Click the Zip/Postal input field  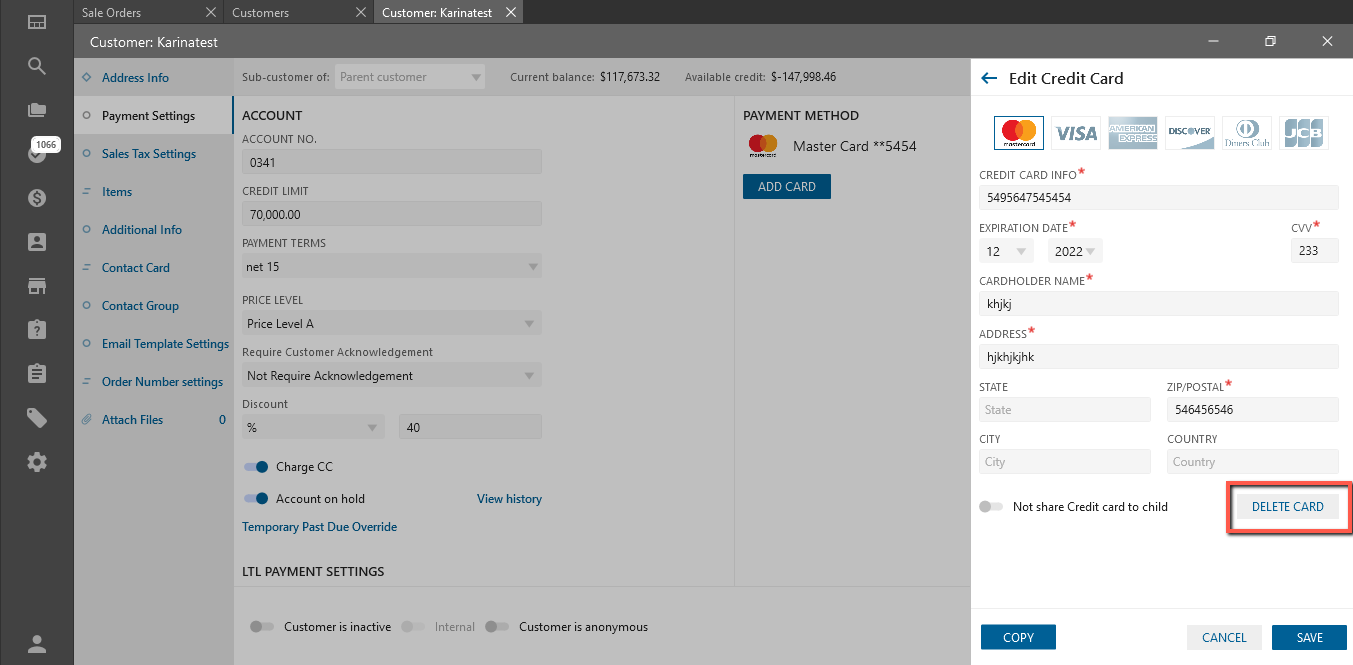pos(1252,409)
